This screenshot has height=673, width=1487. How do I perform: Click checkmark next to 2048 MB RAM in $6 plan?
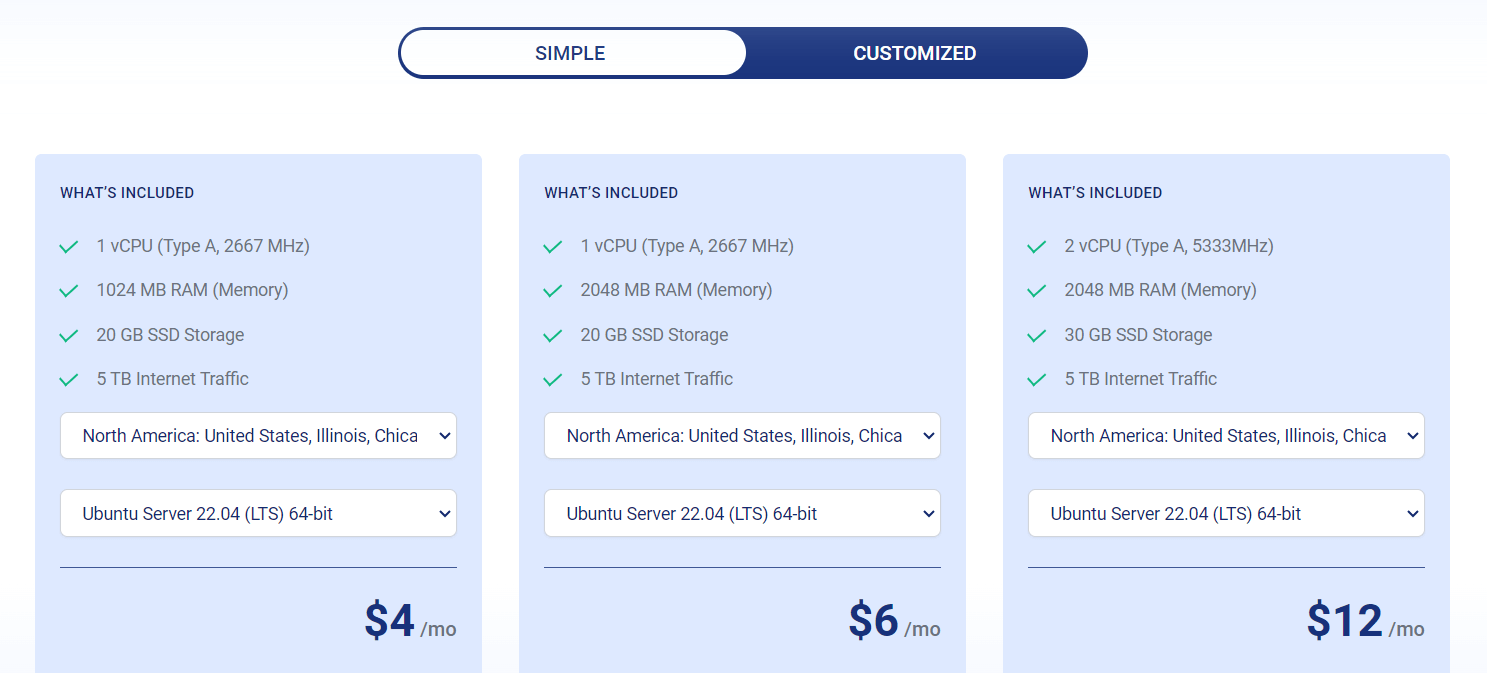(553, 291)
